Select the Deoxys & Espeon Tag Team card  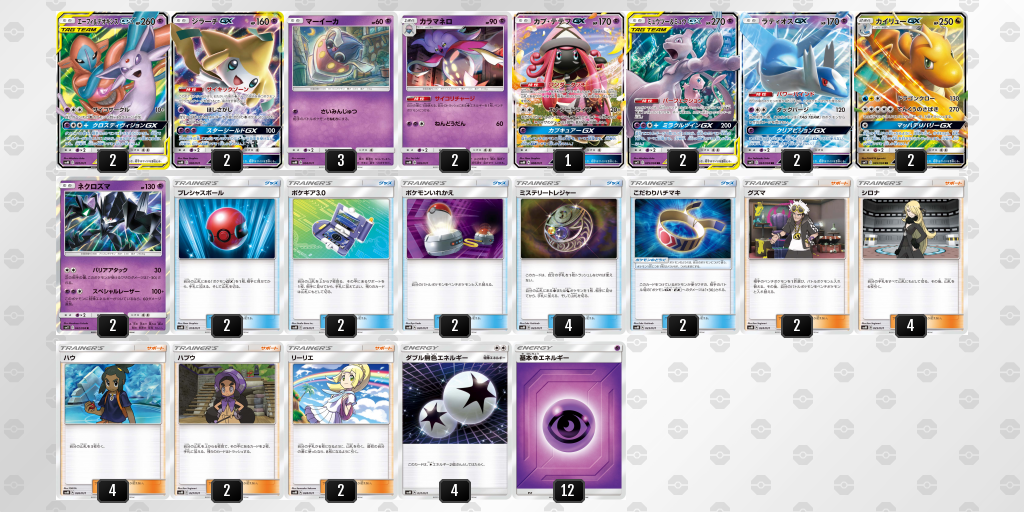112,90
